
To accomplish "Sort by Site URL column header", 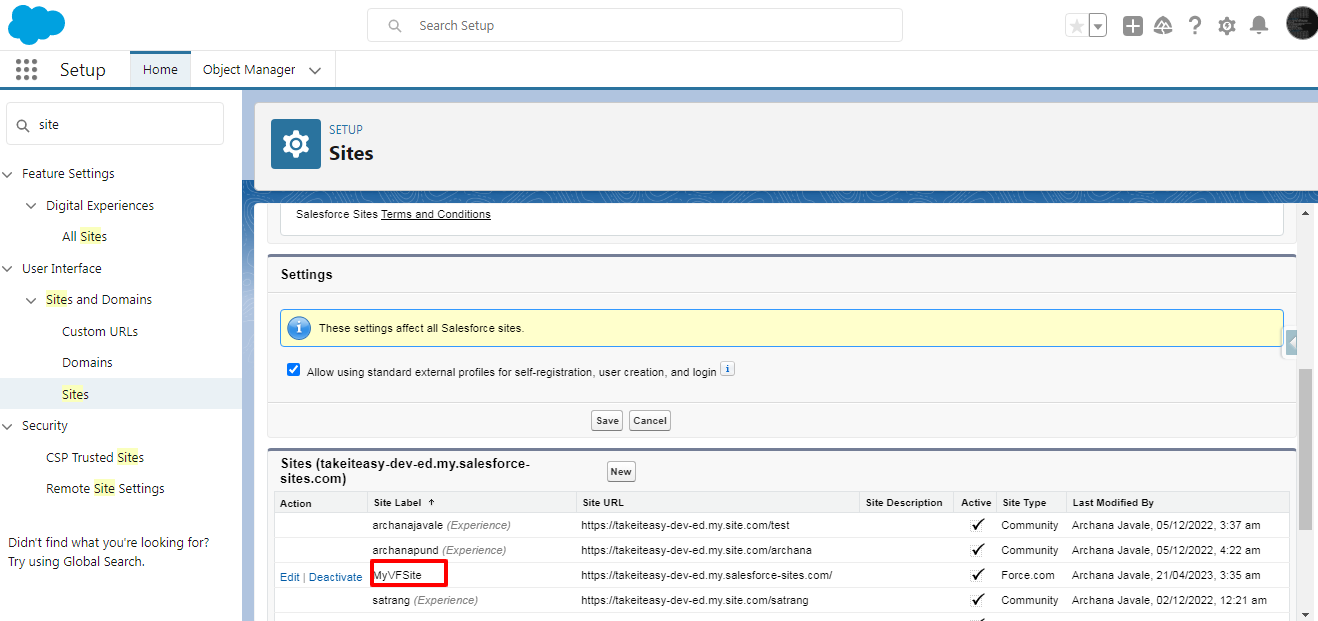I will (602, 502).
